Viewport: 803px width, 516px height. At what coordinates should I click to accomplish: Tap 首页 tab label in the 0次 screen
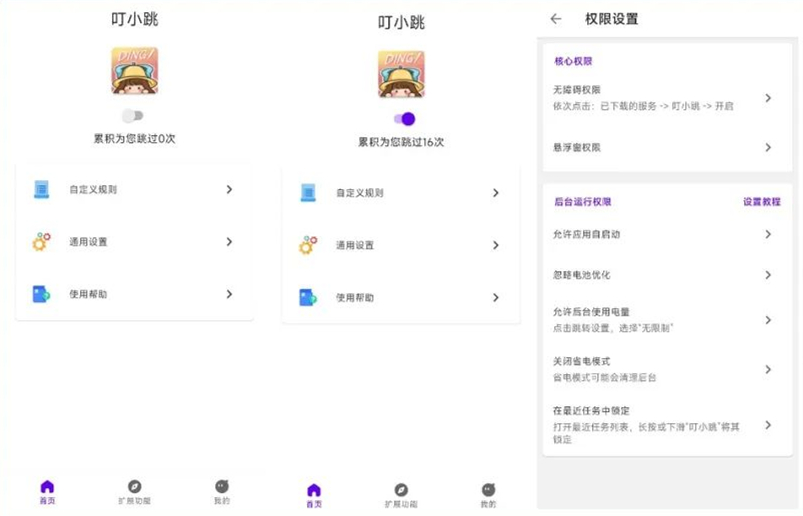(x=47, y=501)
